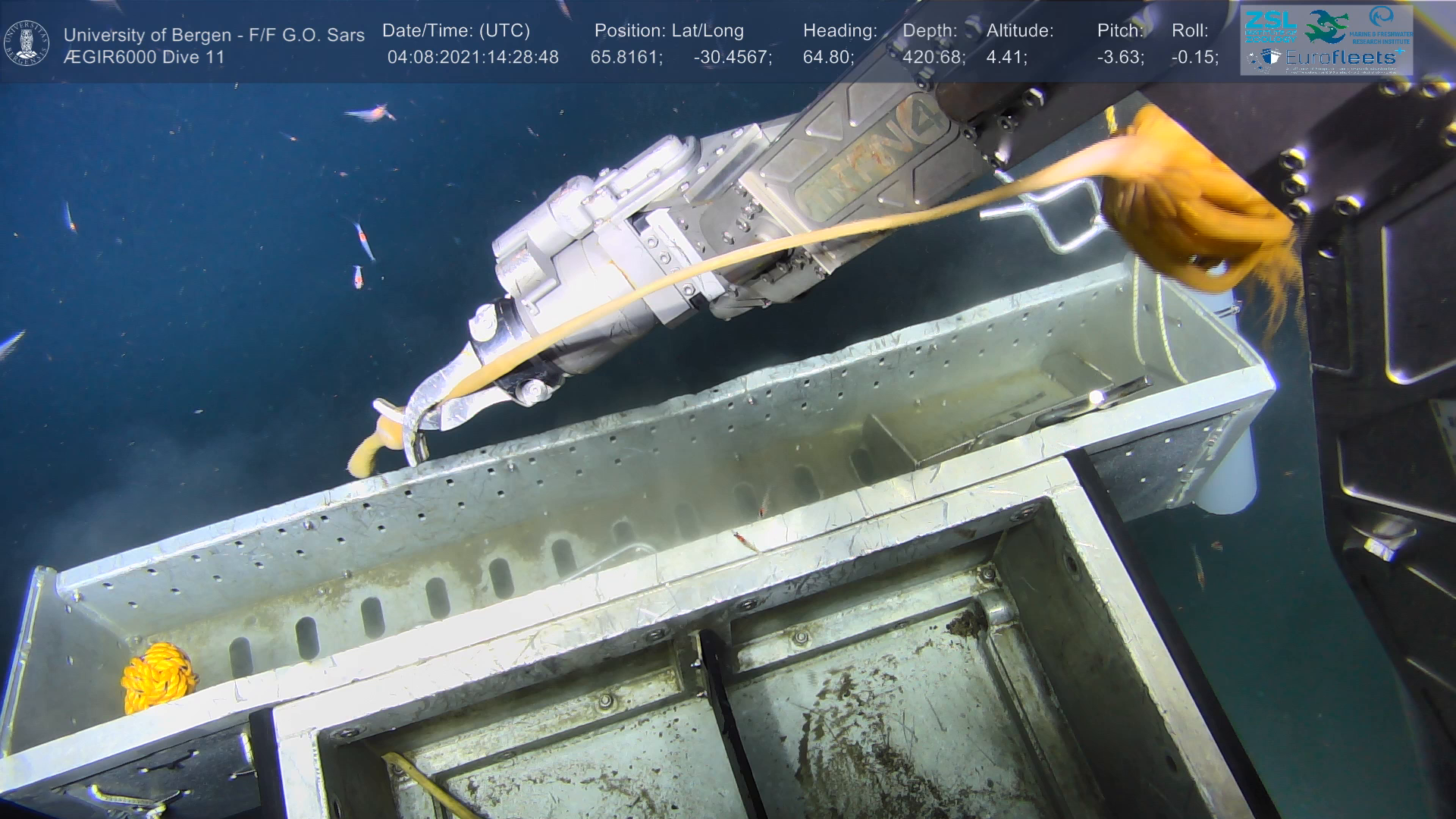Click the longitude value -30.4567
1456x819 pixels.
pos(733,58)
